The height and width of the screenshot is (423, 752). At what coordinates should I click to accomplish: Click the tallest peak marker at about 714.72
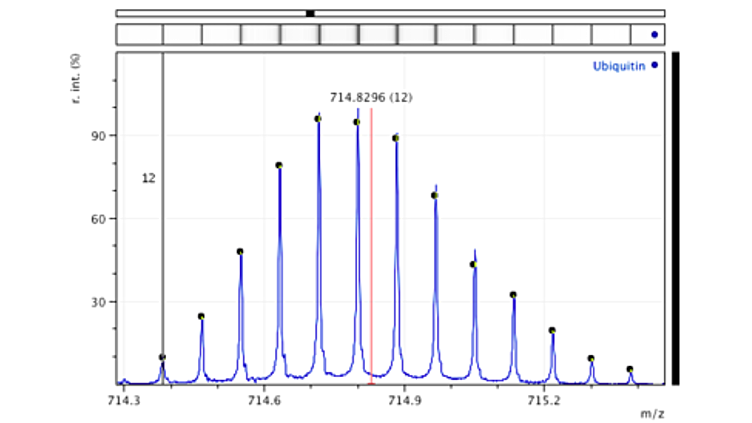tap(318, 119)
